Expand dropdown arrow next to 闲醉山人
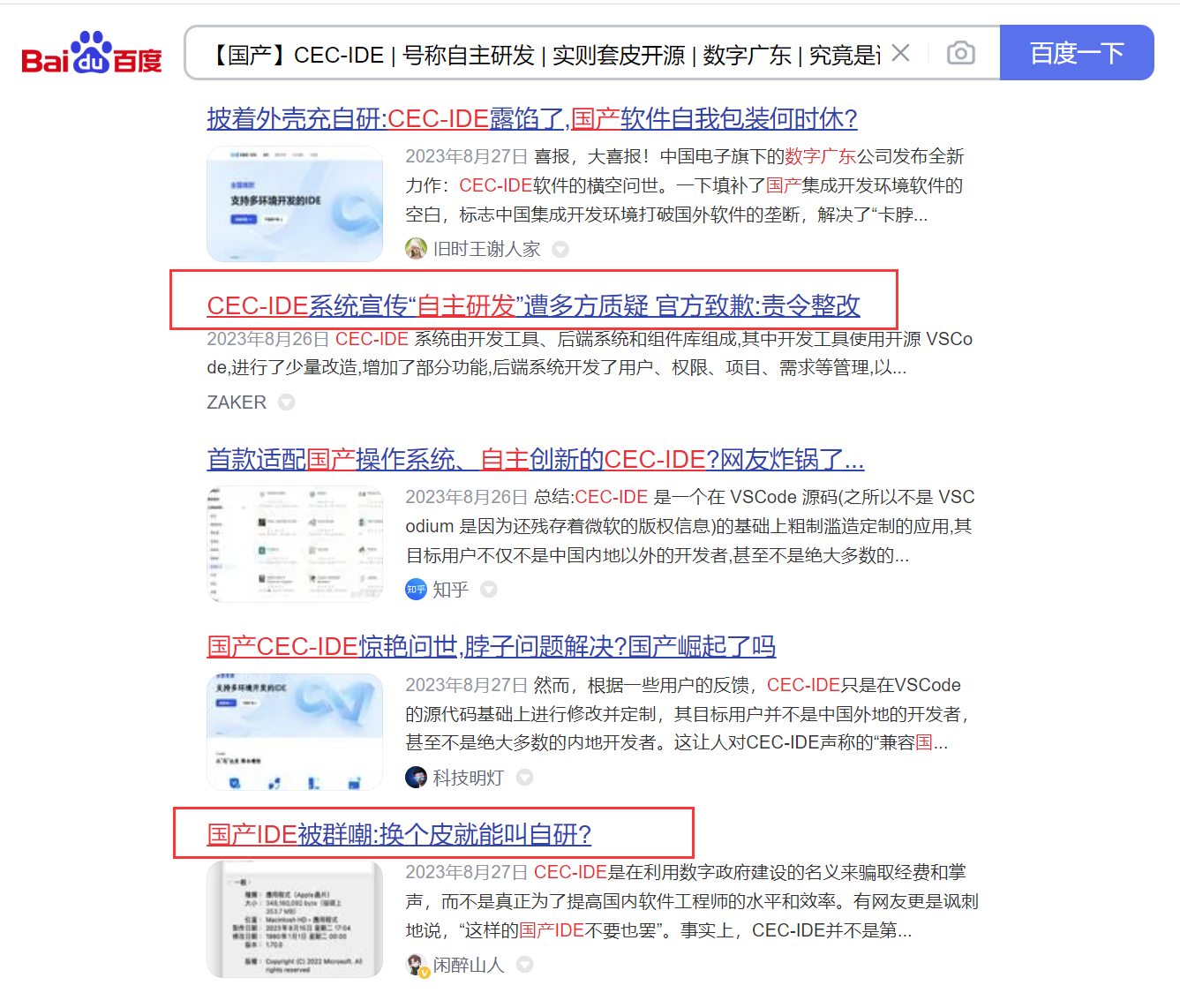 524,965
